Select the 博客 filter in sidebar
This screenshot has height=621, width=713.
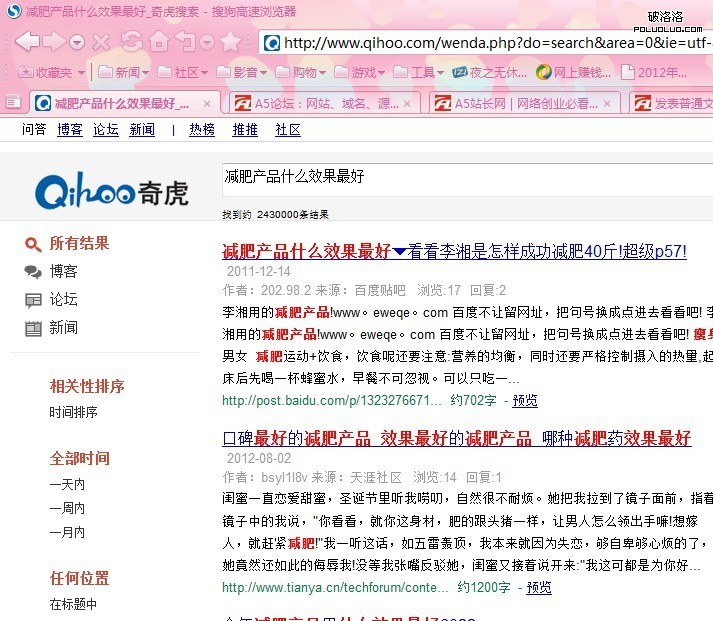[x=63, y=271]
